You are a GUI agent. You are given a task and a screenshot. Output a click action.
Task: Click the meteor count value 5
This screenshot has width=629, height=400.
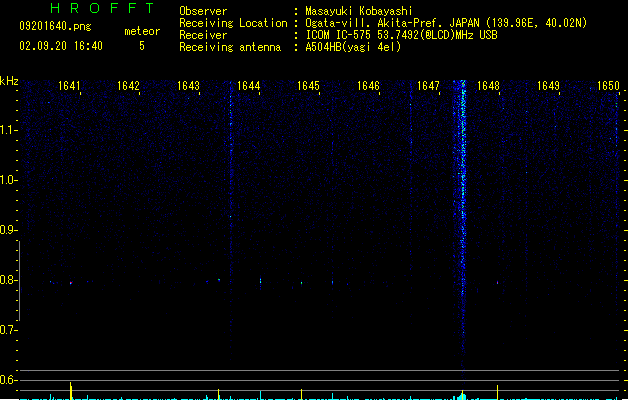point(142,46)
